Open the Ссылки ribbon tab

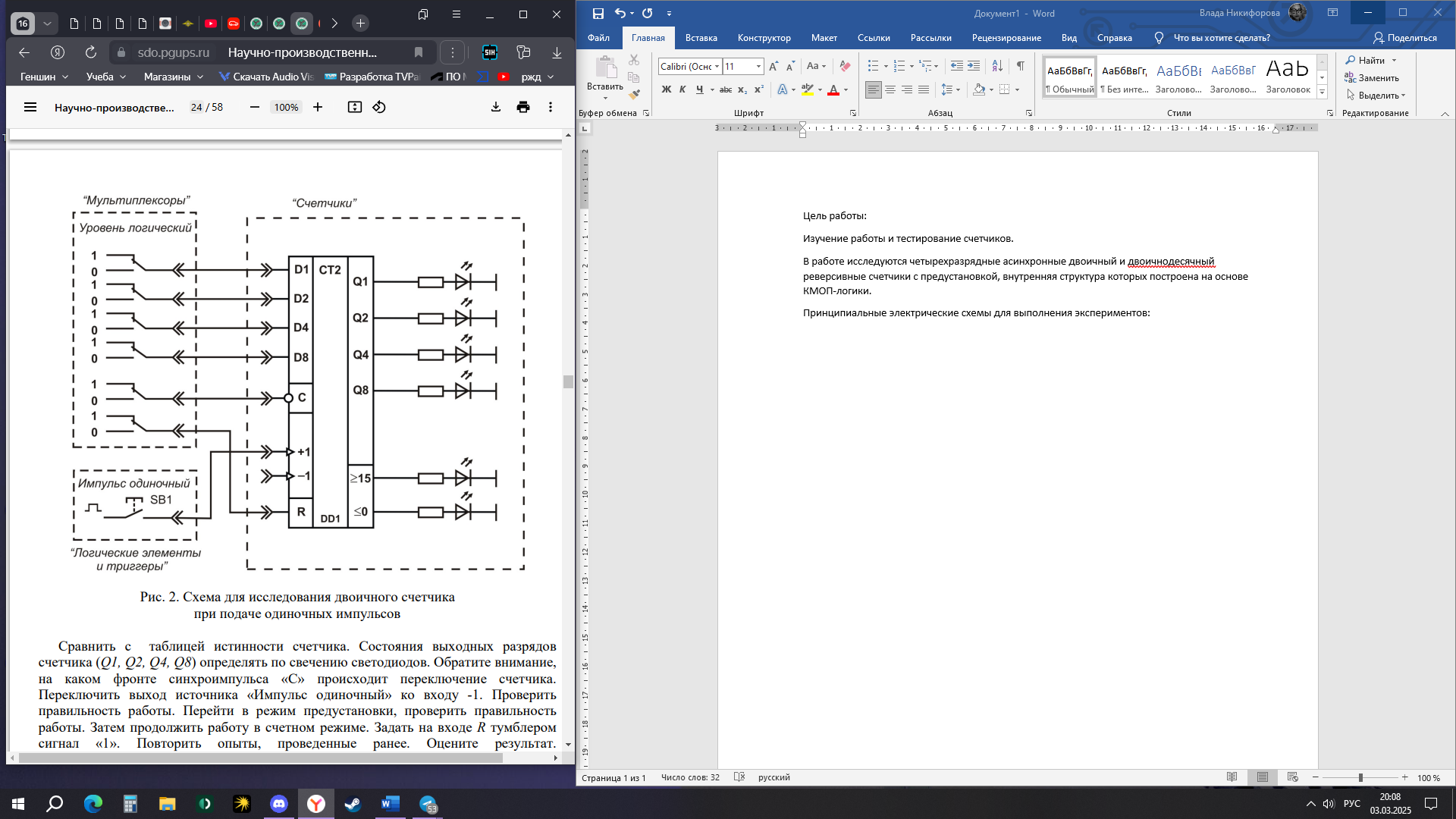(874, 38)
